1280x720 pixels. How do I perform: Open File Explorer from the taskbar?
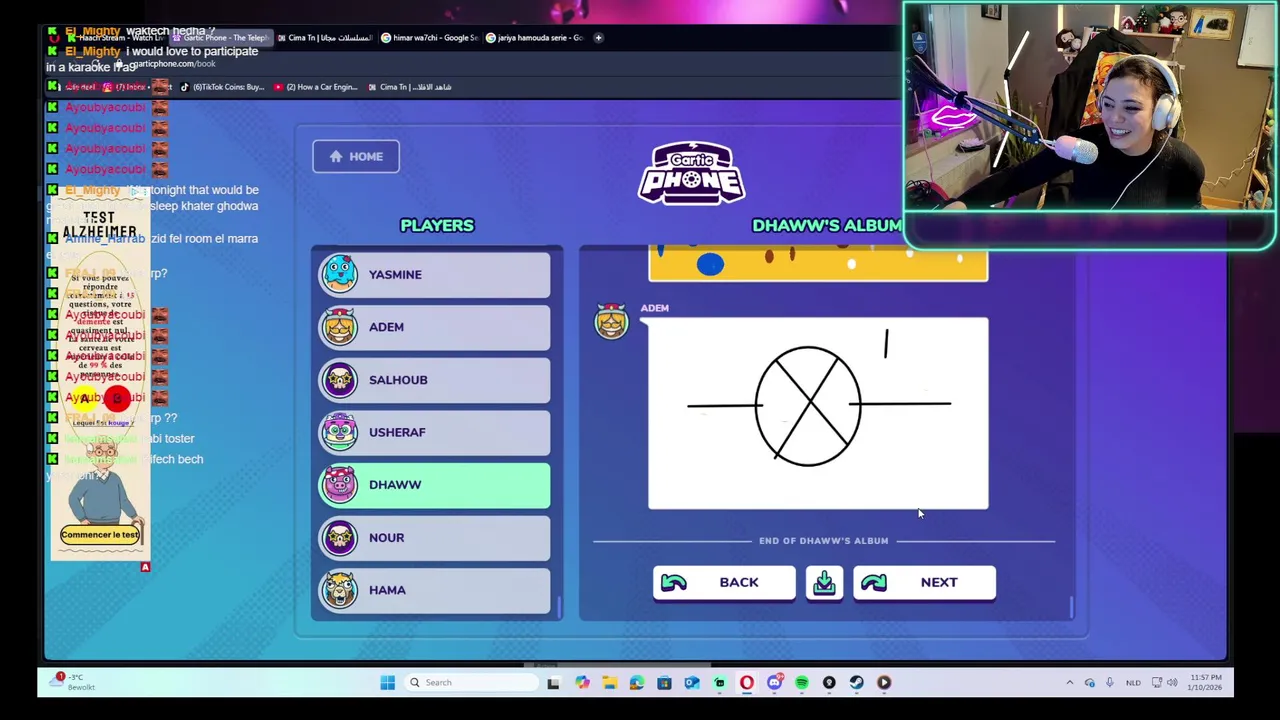click(x=609, y=683)
